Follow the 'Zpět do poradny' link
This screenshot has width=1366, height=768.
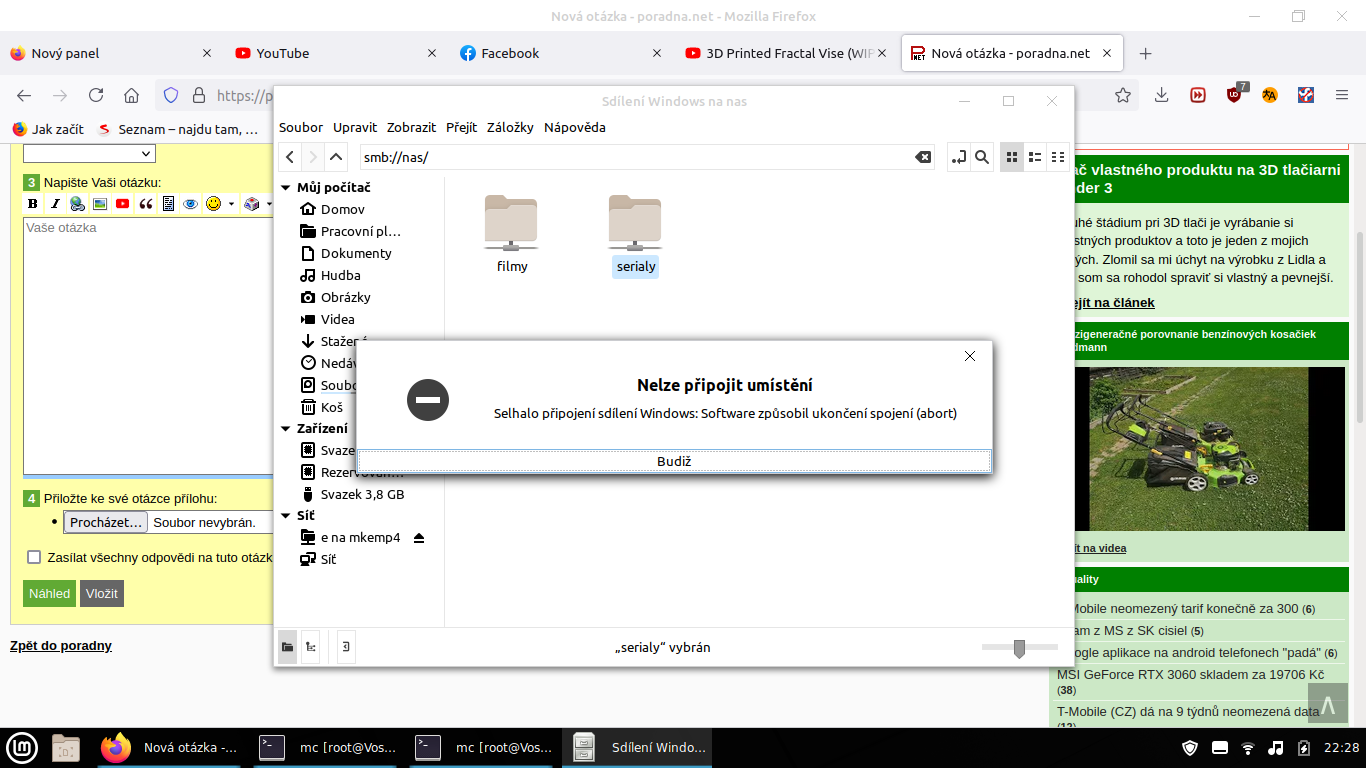[61, 646]
